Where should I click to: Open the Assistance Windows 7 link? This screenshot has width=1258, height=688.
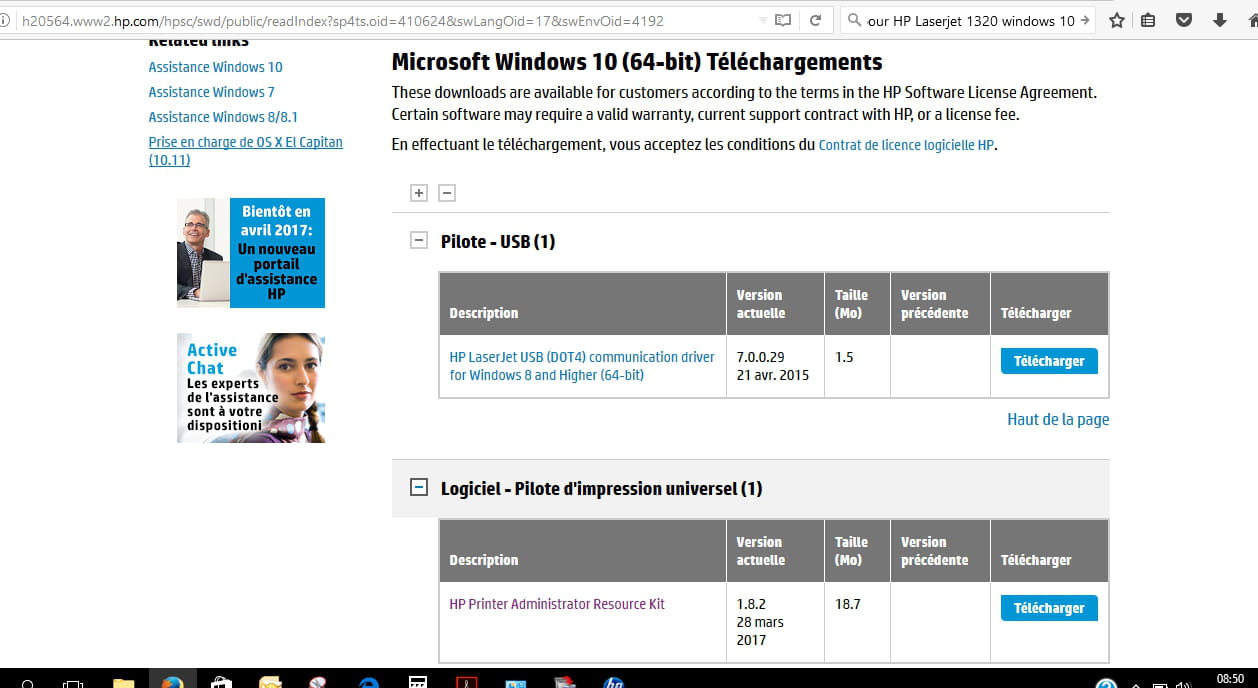pos(211,92)
